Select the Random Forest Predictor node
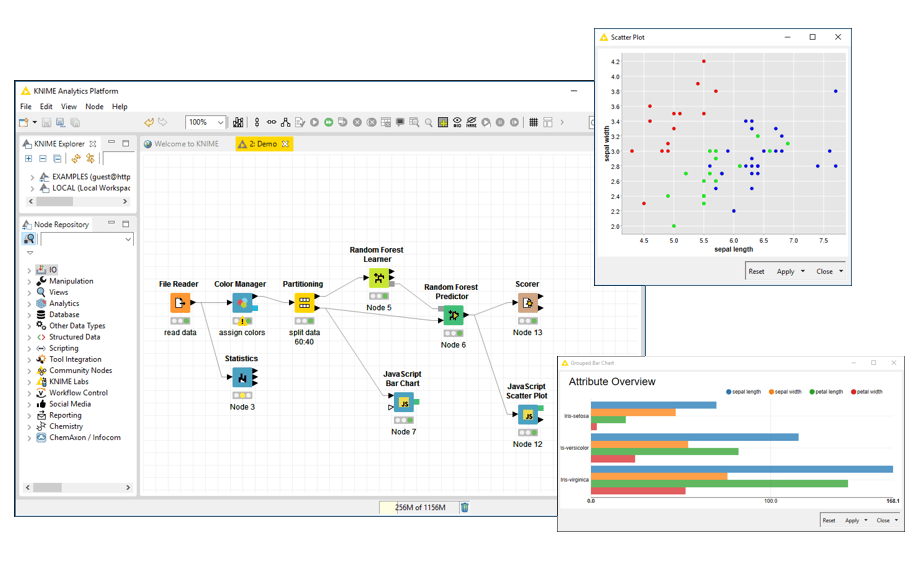This screenshot has height=567, width=920. point(453,315)
